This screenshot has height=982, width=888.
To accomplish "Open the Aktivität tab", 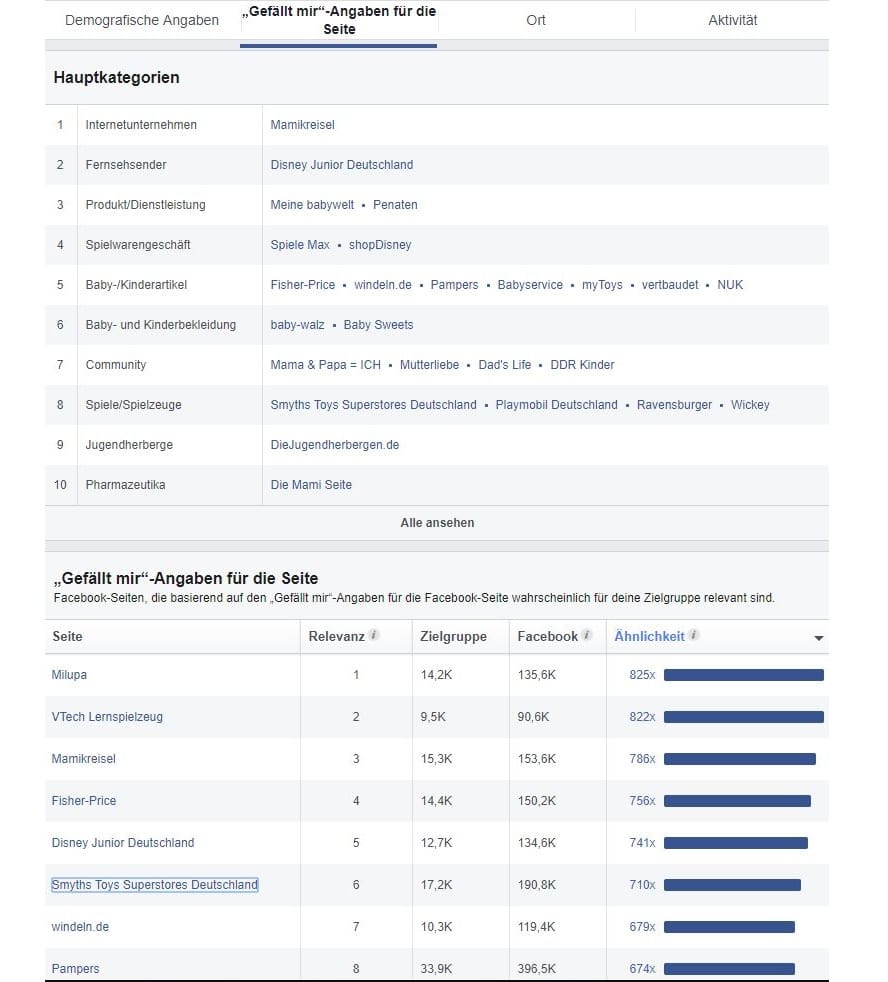I will pyautogui.click(x=733, y=20).
